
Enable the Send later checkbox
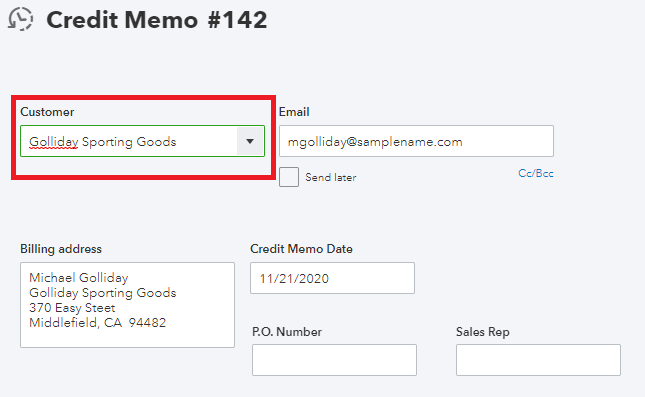click(289, 177)
